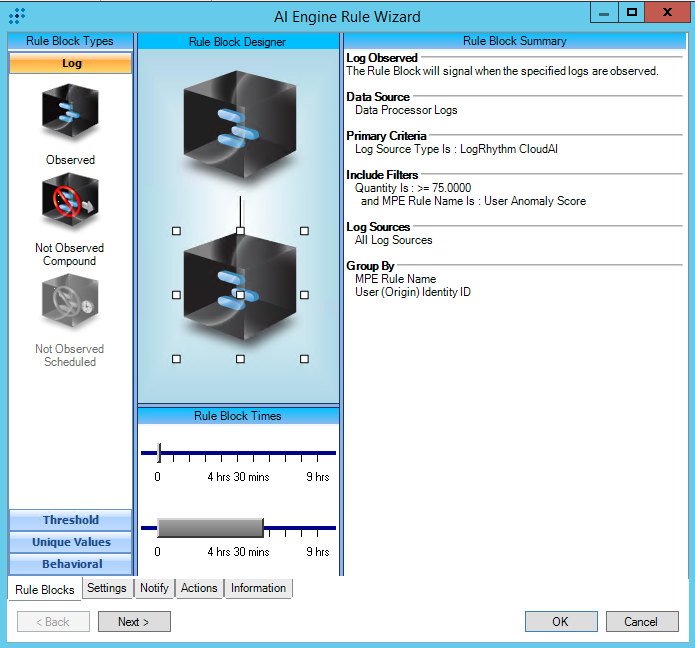Expand the Threshold rule block category

coord(71,520)
